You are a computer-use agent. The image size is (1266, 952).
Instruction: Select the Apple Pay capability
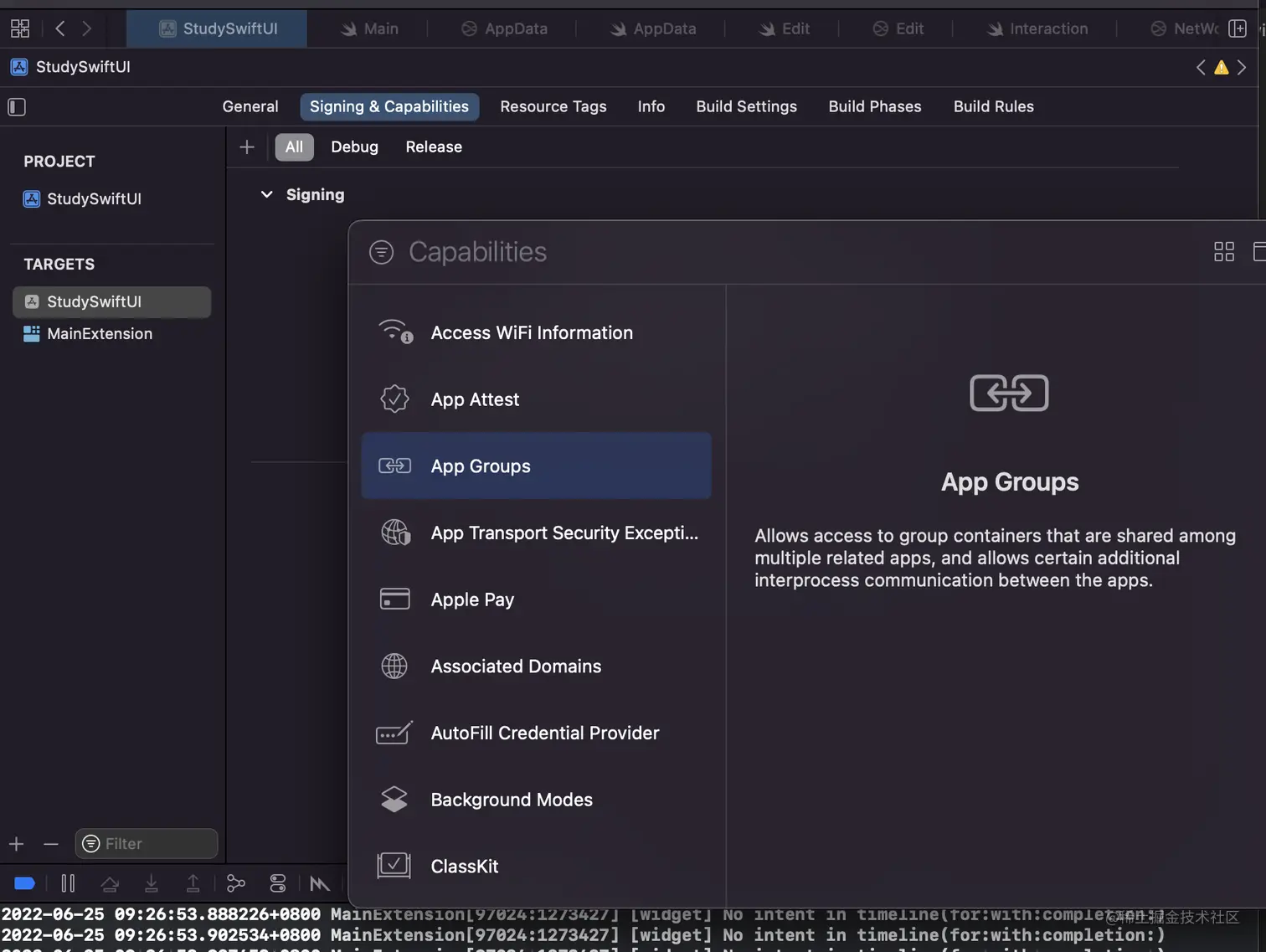536,600
